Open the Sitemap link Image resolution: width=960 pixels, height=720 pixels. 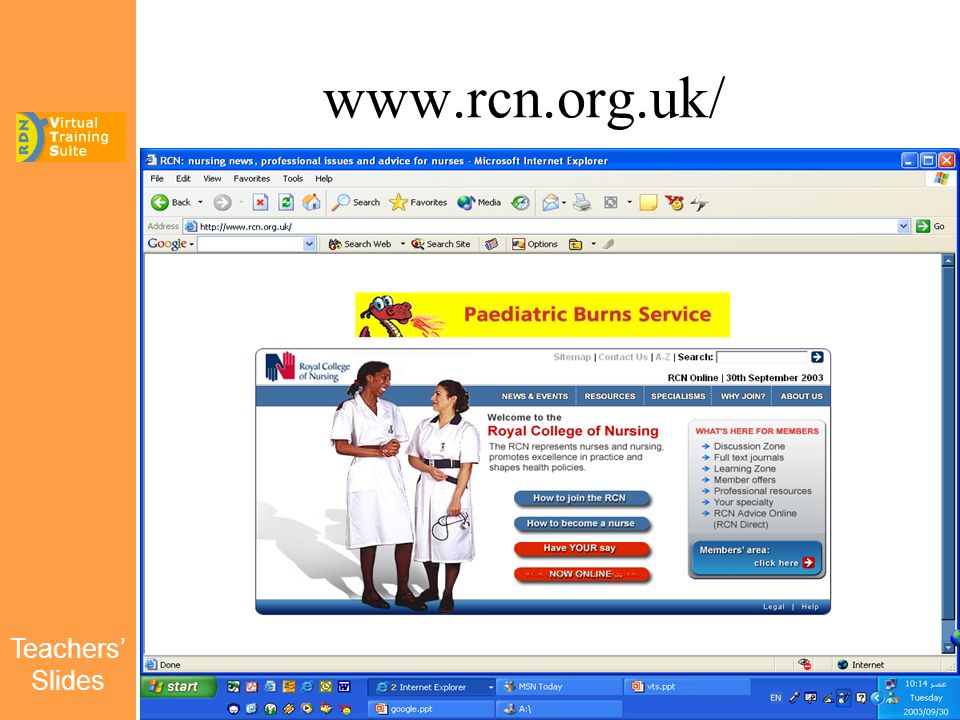tap(572, 357)
